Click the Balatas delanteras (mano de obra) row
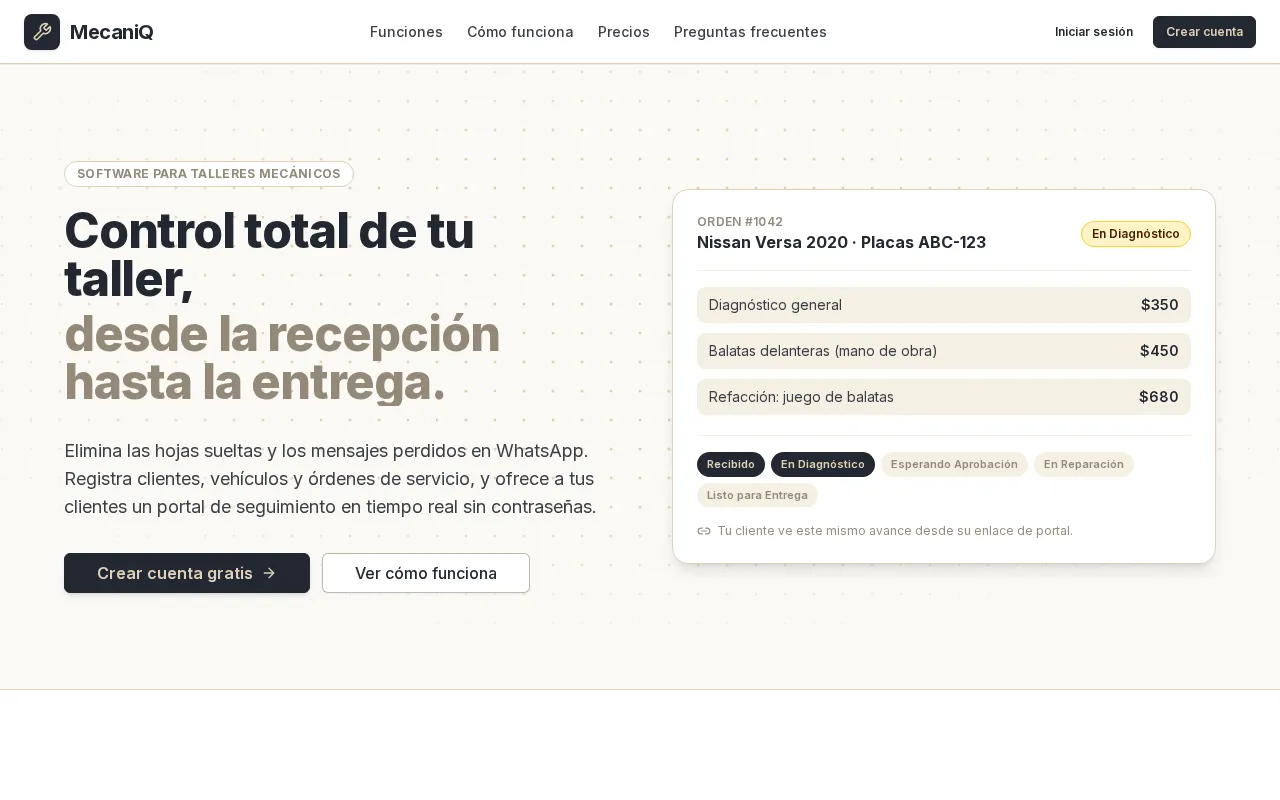The height and width of the screenshot is (800, 1280). click(x=944, y=351)
